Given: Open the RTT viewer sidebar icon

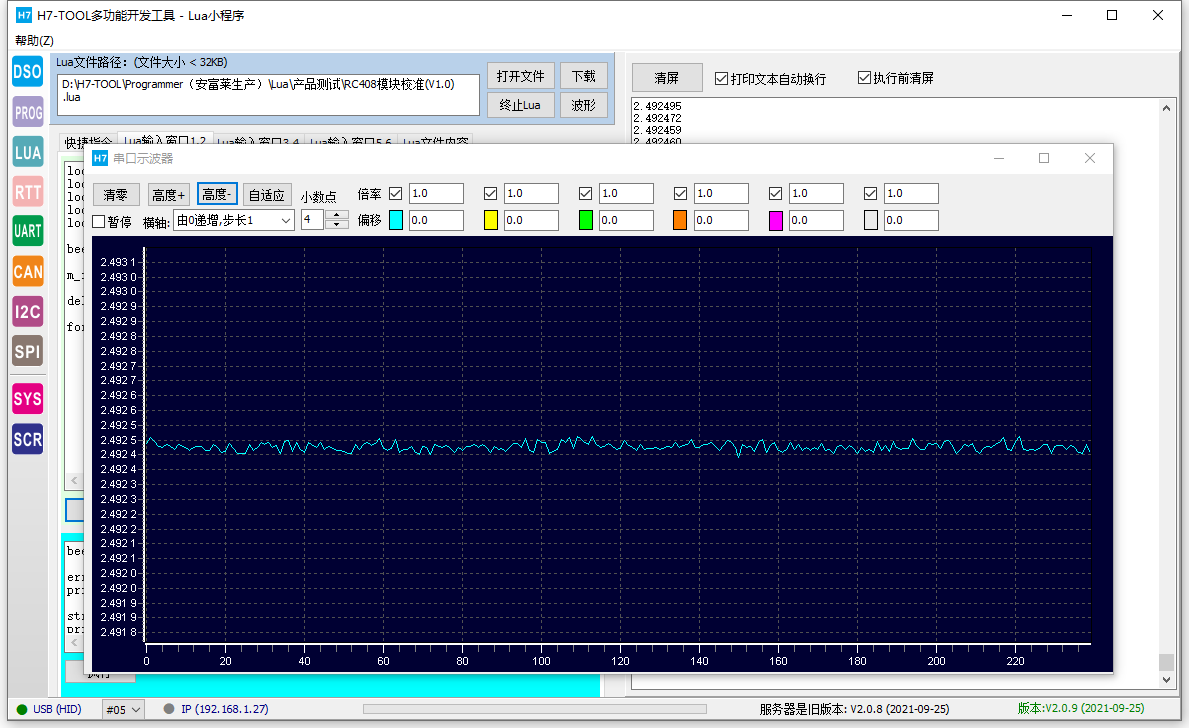Looking at the screenshot, I should 27,192.
